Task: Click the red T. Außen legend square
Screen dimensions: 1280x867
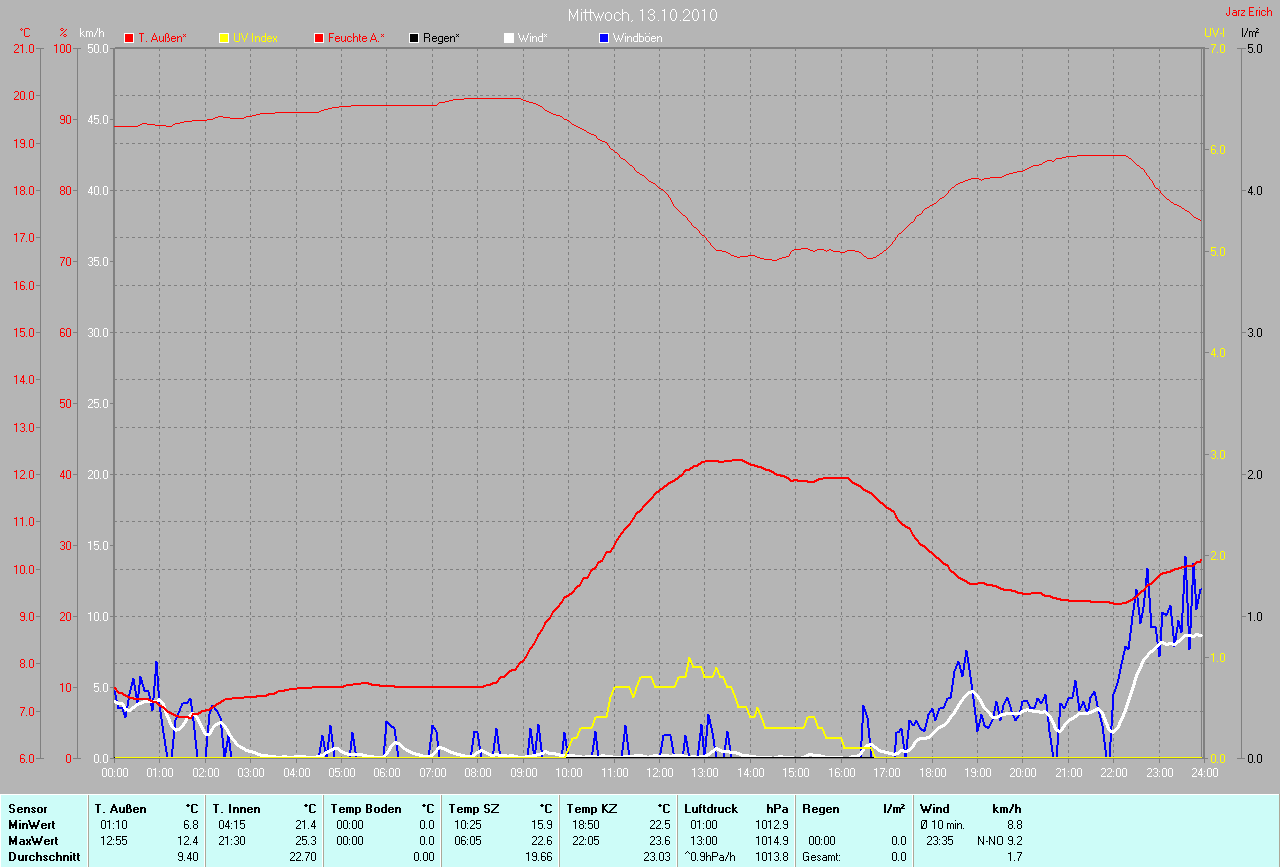Action: [129, 38]
